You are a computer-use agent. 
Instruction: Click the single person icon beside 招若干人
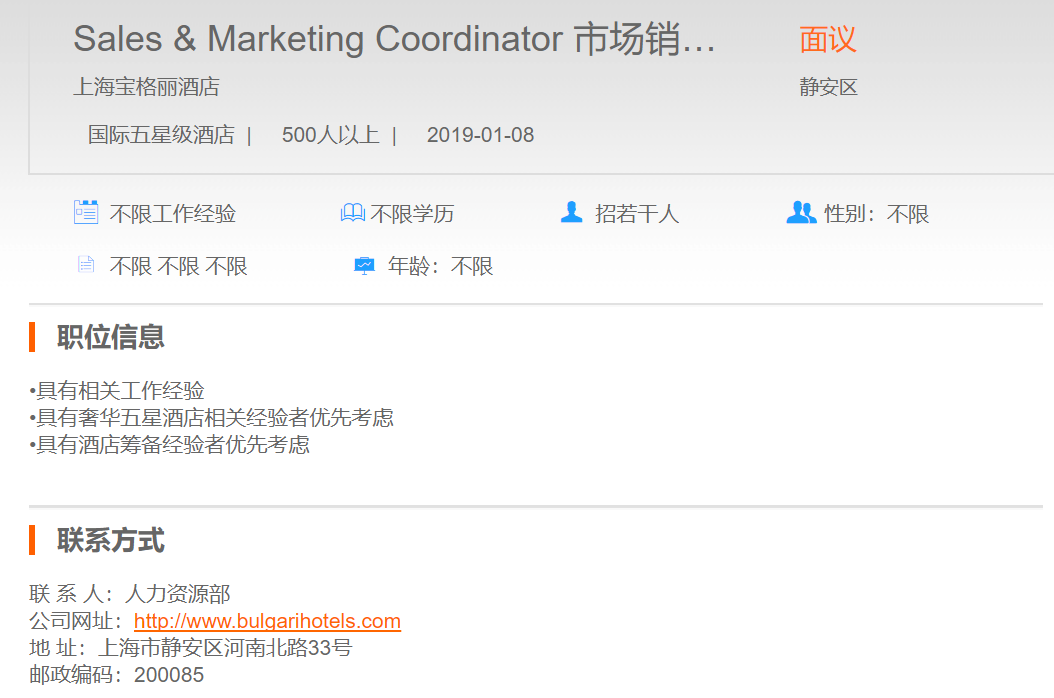(571, 212)
